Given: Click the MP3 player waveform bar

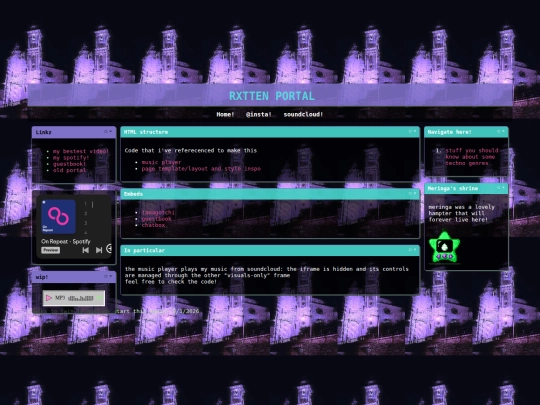Looking at the screenshot, I should click(81, 298).
